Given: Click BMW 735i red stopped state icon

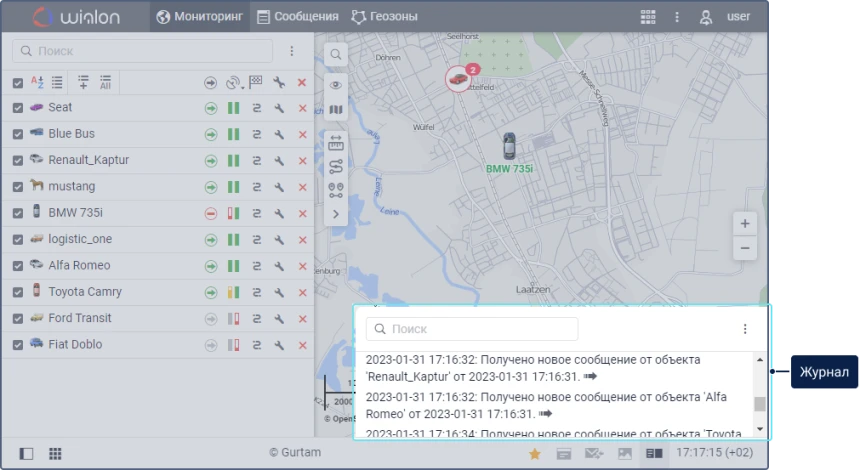Looking at the screenshot, I should point(211,213).
